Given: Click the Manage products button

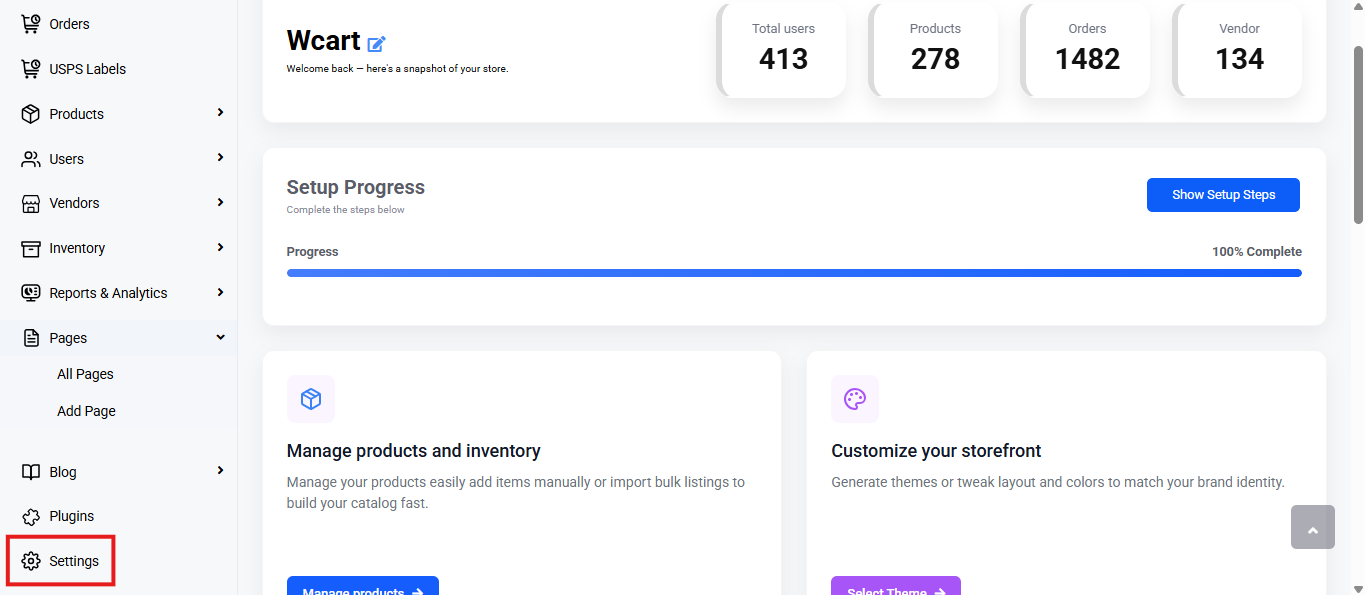Looking at the screenshot, I should coord(363,586).
